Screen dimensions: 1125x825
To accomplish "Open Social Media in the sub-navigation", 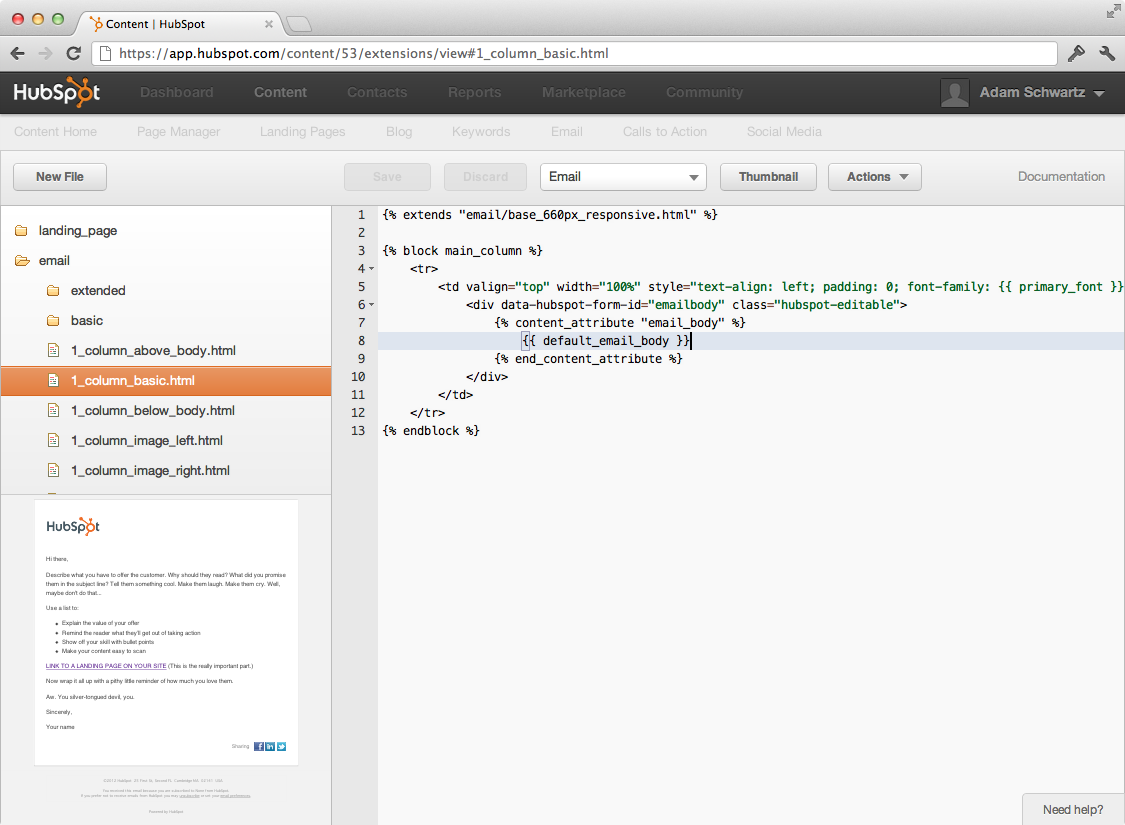I will coord(784,132).
